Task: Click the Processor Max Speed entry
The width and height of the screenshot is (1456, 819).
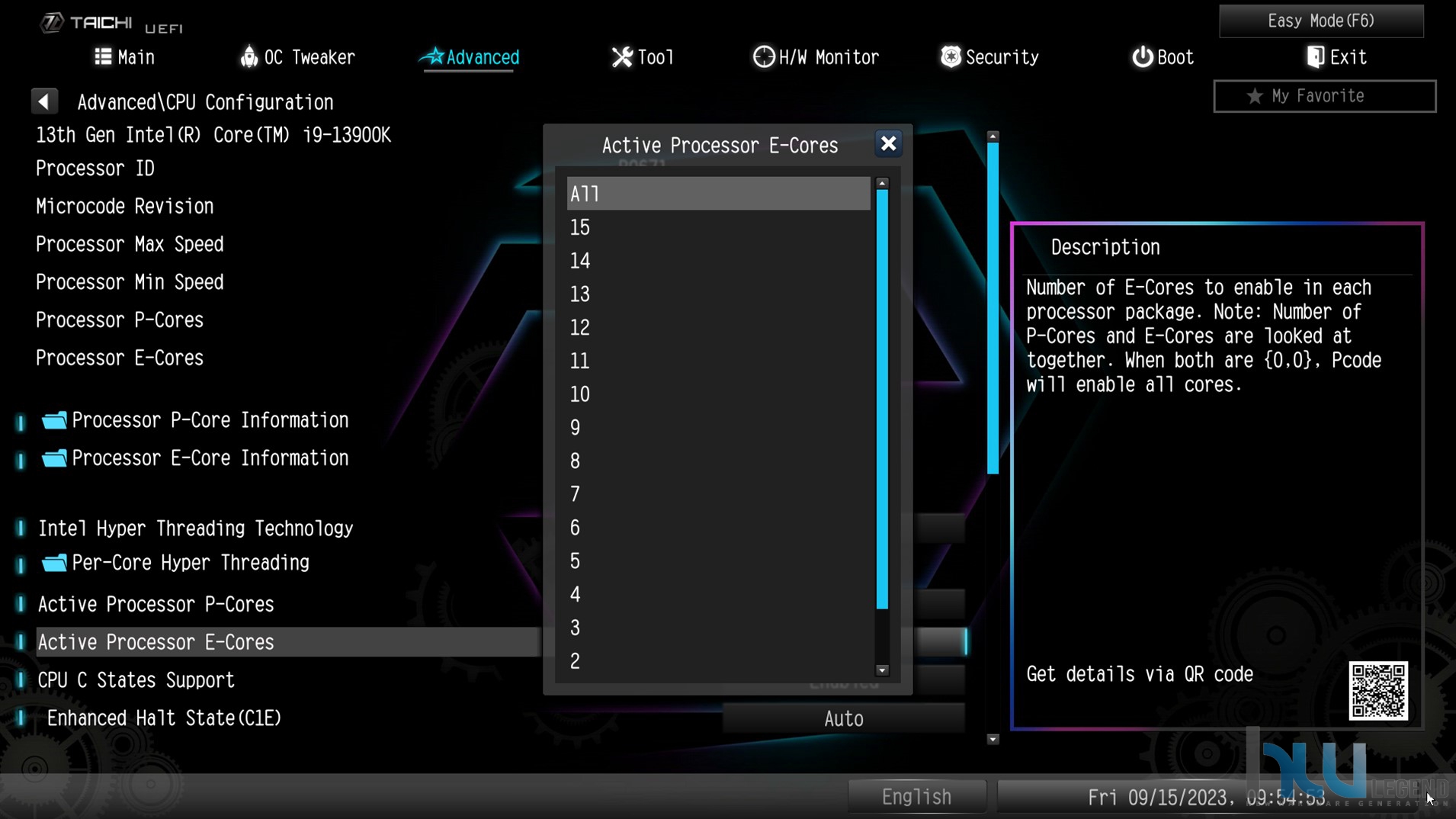Action: pos(130,245)
